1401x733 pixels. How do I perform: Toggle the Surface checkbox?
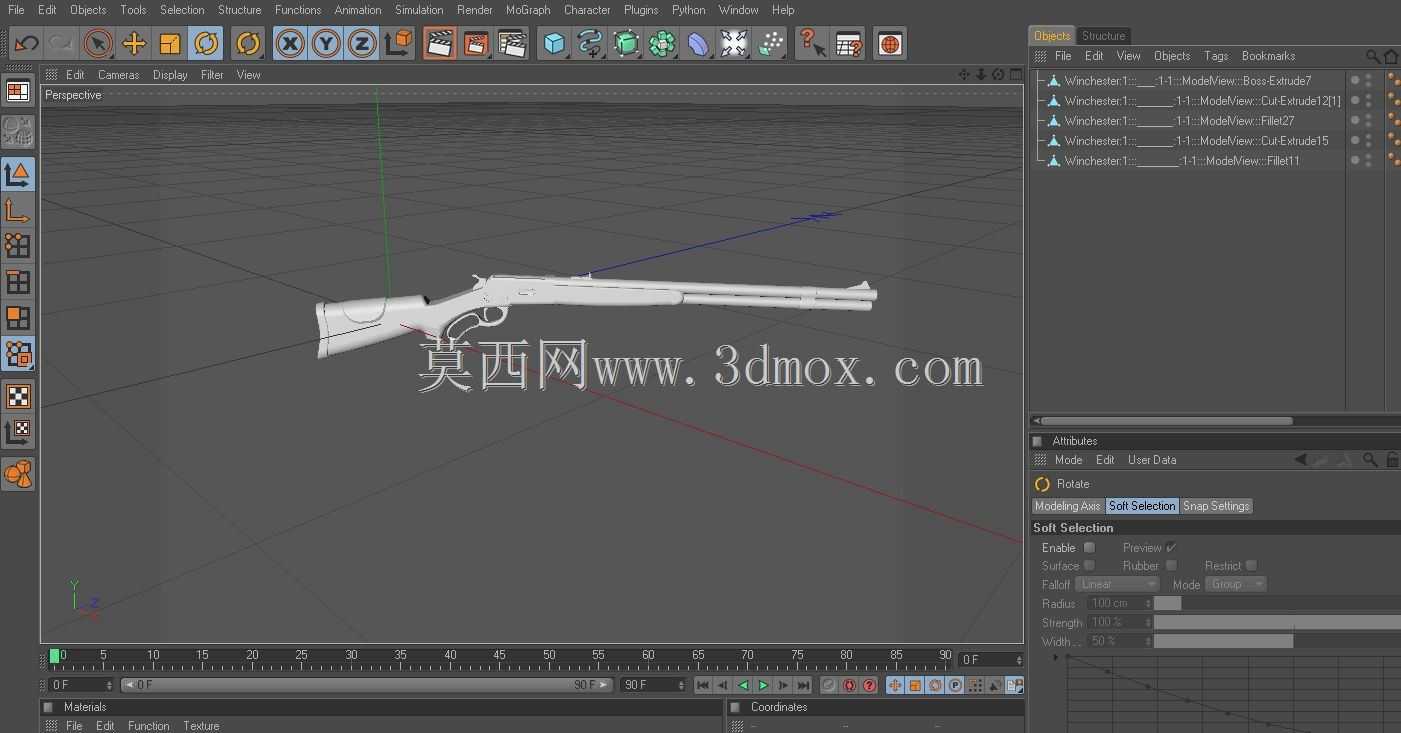click(x=1089, y=566)
